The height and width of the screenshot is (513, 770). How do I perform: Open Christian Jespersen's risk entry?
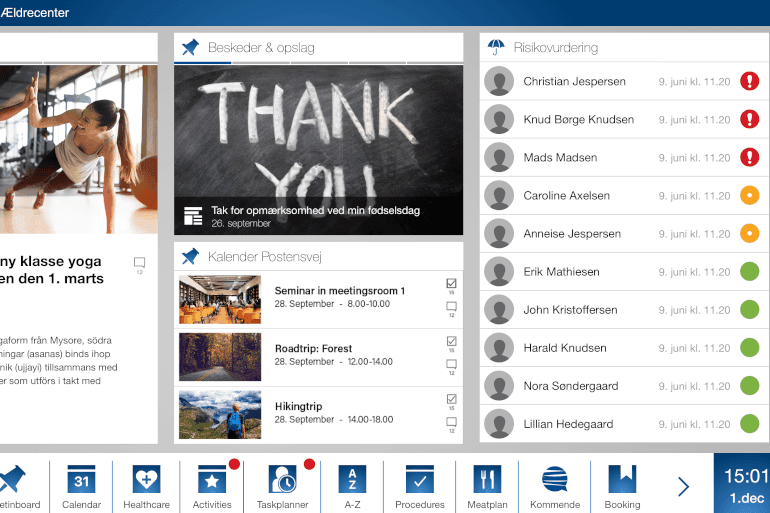pos(574,82)
